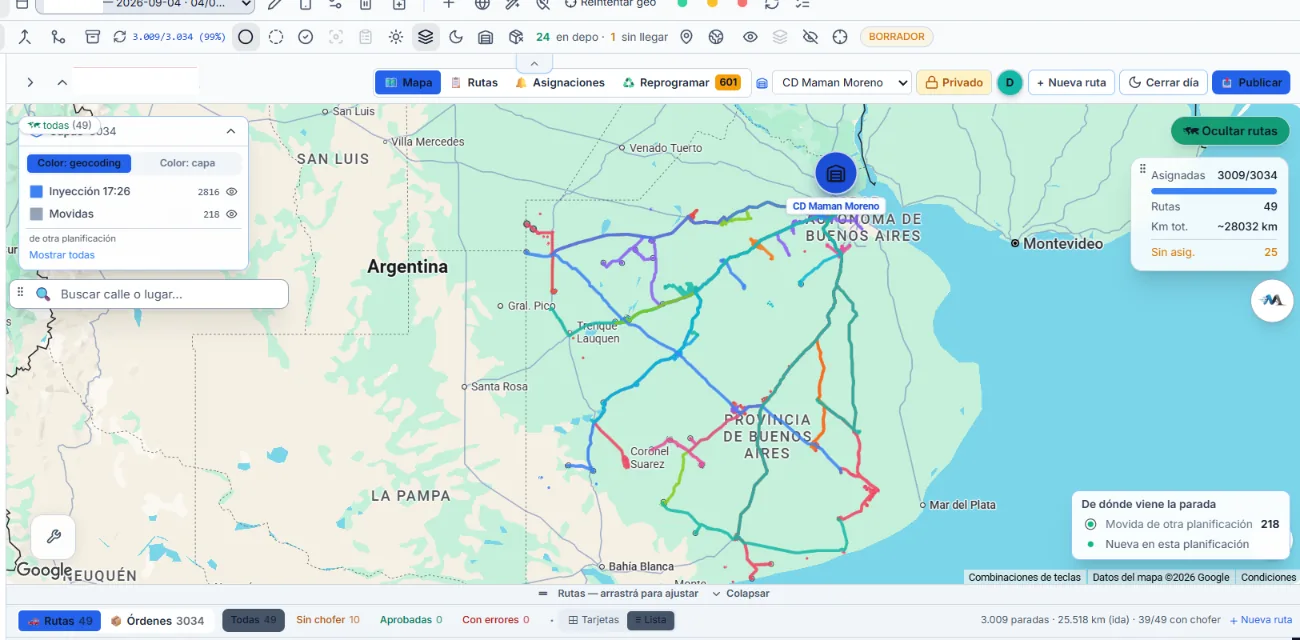Viewport: 1300px width, 640px height.
Task: Click the round M logo button on map
Action: pos(1272,300)
